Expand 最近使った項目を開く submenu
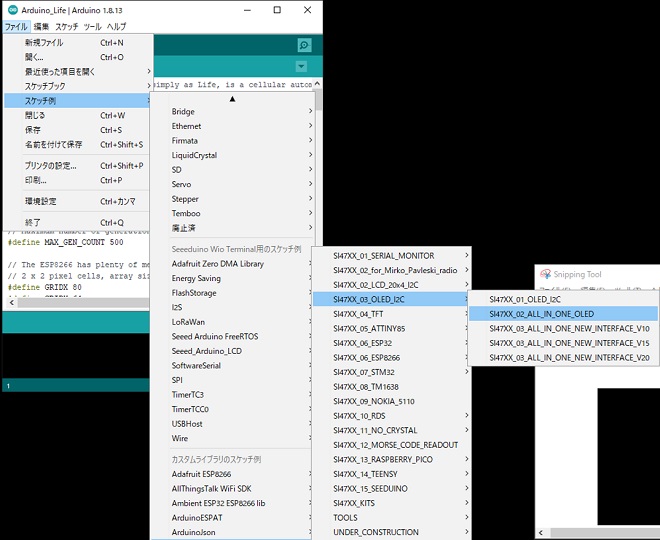 click(77, 72)
